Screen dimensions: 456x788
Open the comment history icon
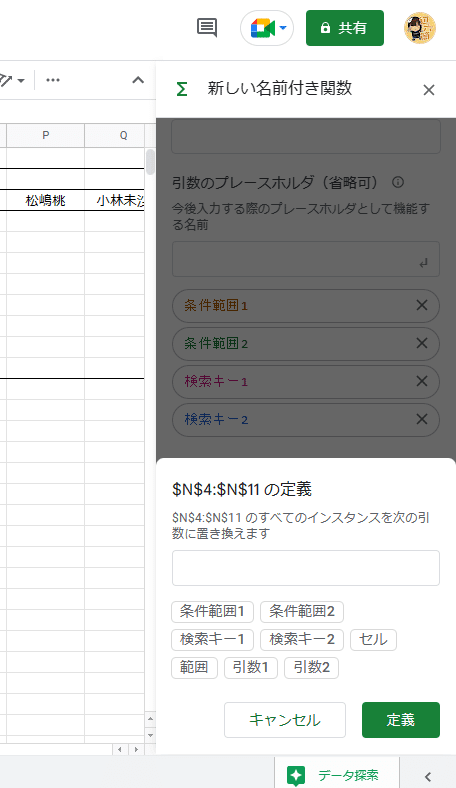(x=207, y=28)
